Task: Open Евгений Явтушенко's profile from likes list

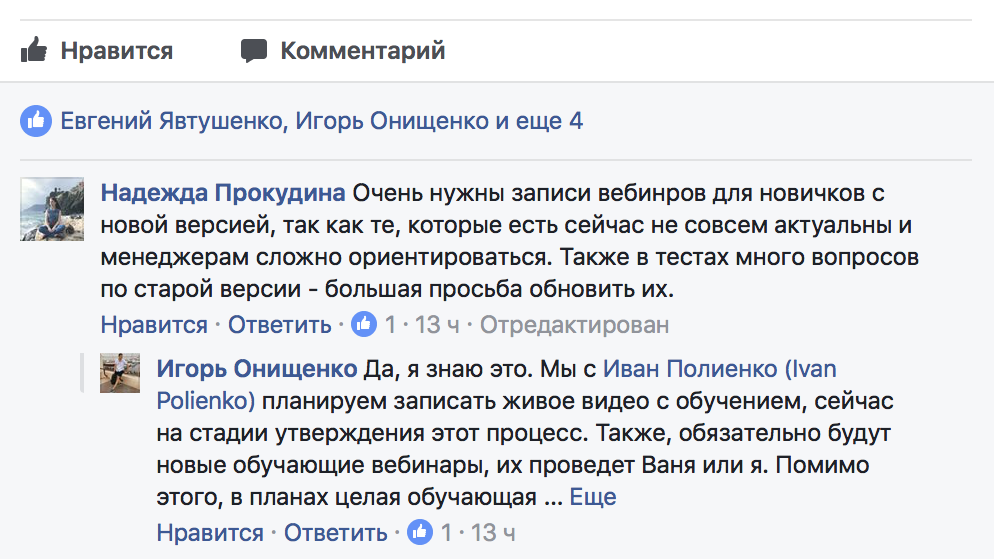Action: click(x=171, y=120)
